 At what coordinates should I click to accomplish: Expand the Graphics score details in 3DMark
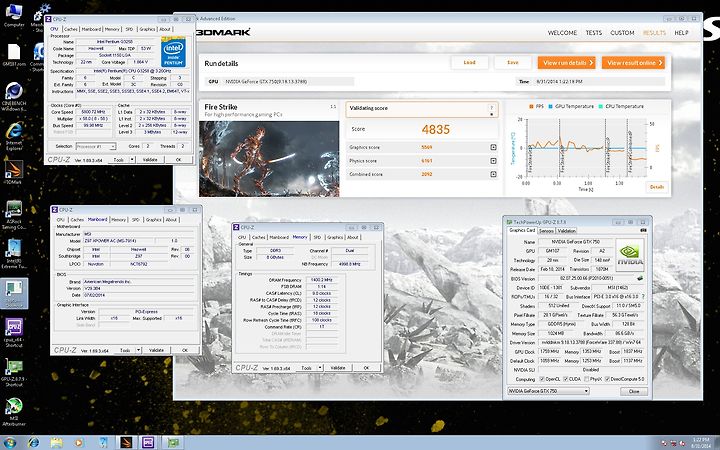click(x=493, y=147)
